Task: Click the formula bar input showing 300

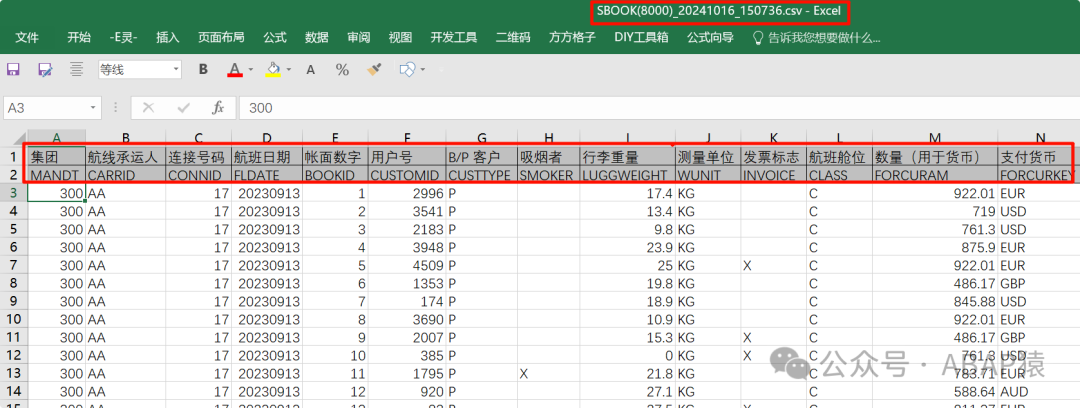Action: coord(660,108)
